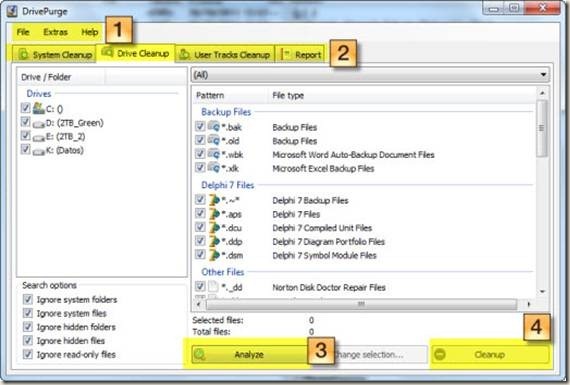Viewport: 570px width, 385px height.
Task: Uncheck the *.aps pattern checkbox
Action: click(200, 213)
